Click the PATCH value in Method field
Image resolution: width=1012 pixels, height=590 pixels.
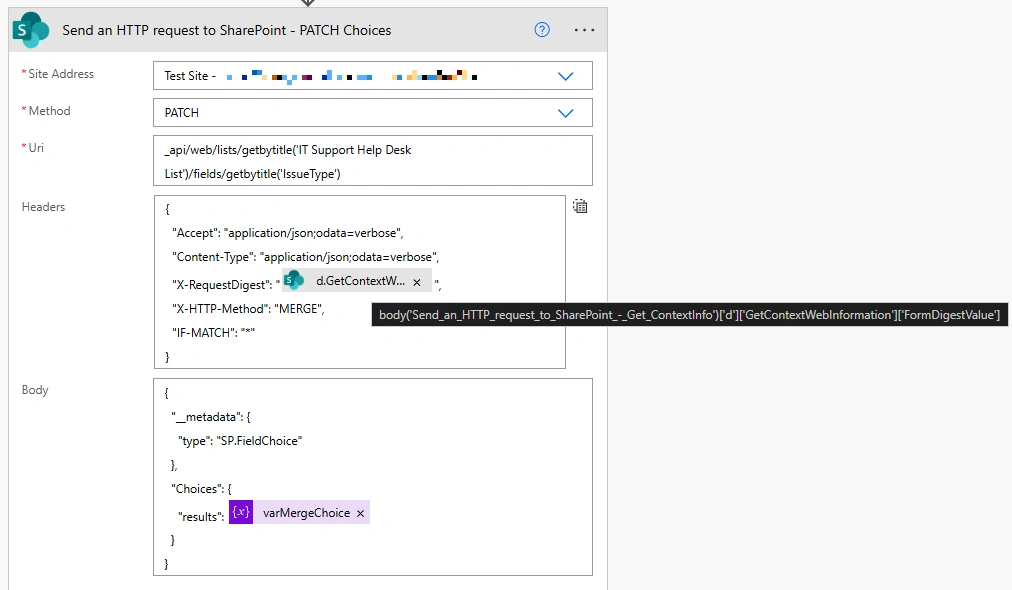(x=181, y=113)
